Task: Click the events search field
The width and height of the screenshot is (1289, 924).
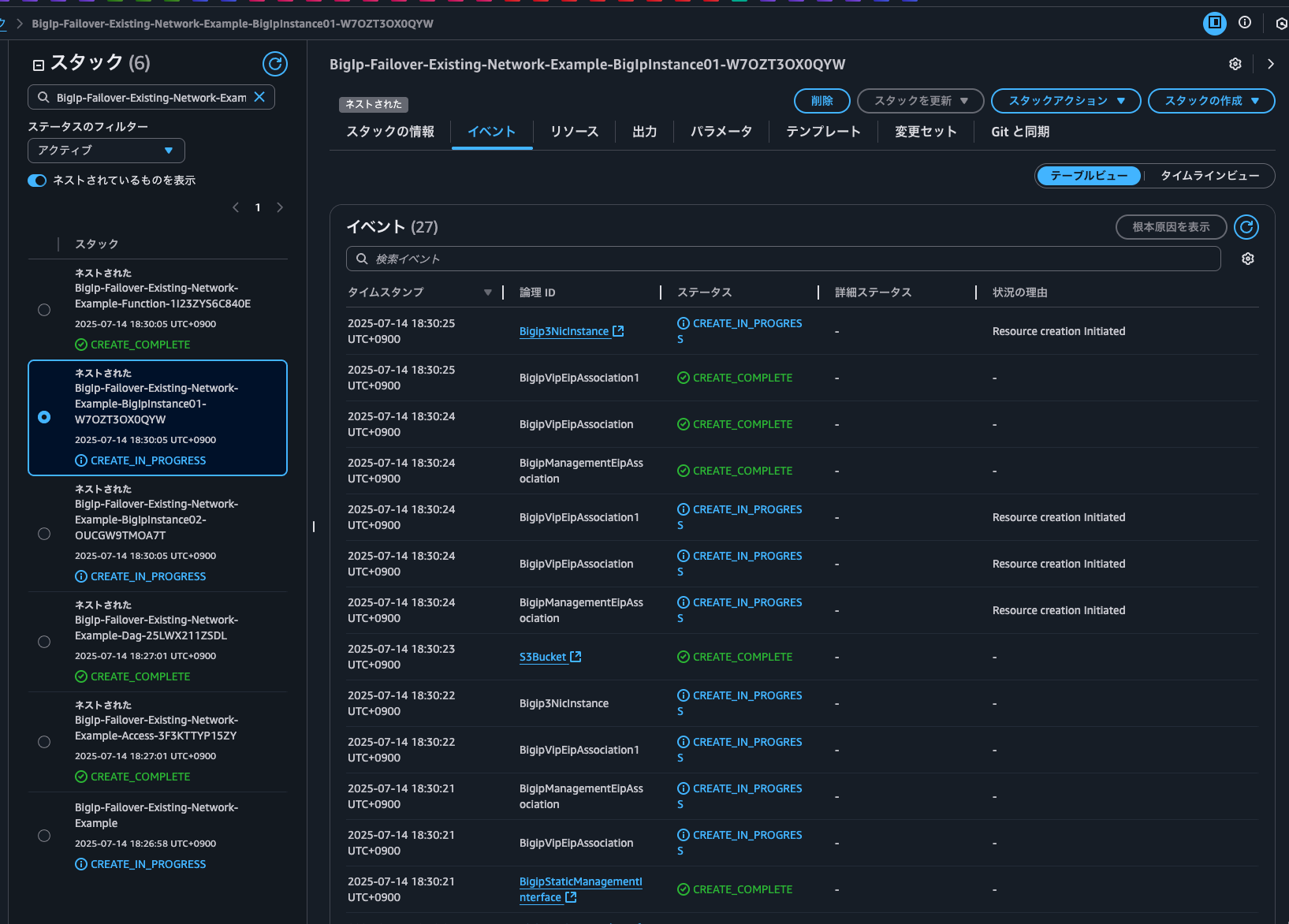Action: click(x=783, y=259)
